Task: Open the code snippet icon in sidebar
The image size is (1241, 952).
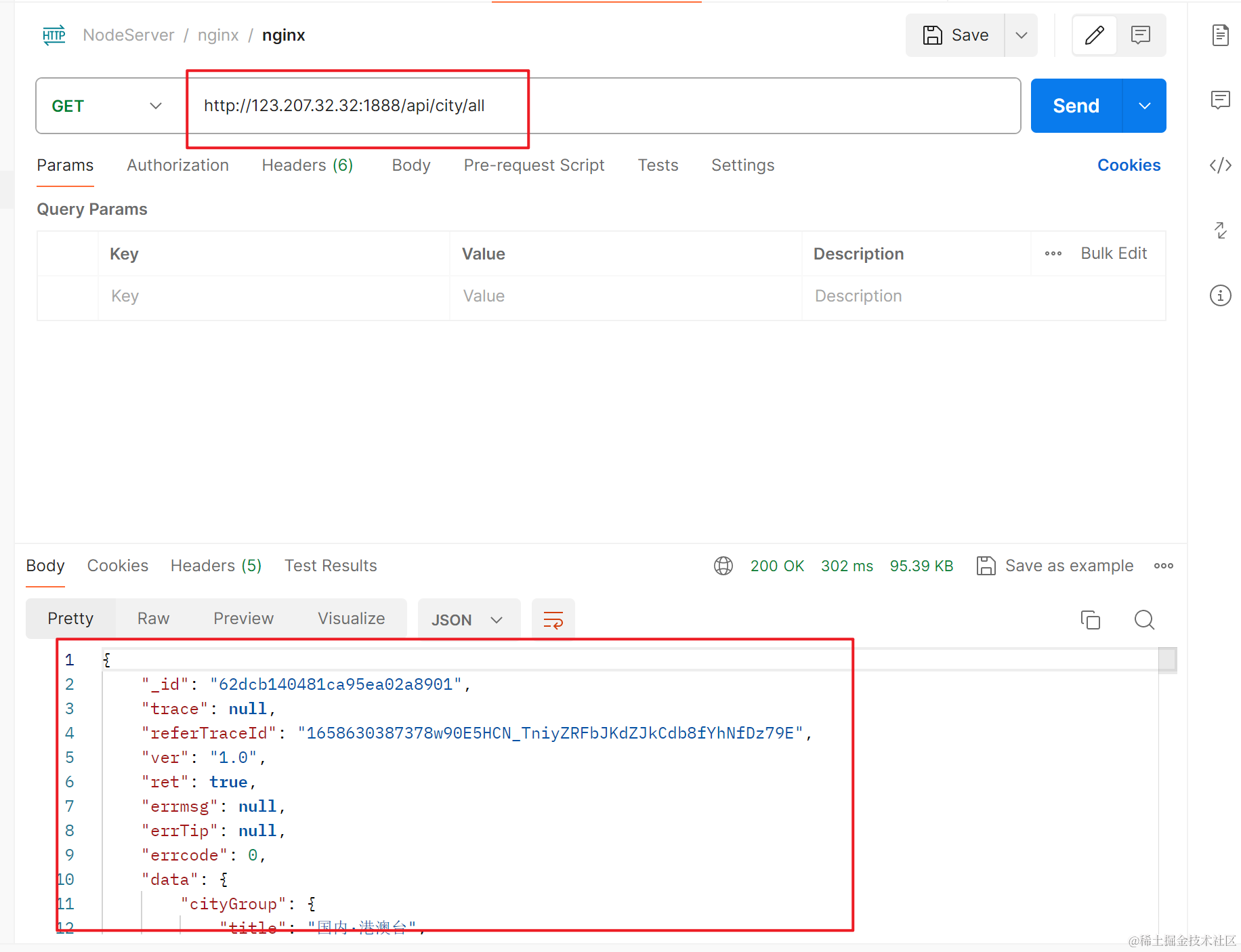Action: point(1220,165)
